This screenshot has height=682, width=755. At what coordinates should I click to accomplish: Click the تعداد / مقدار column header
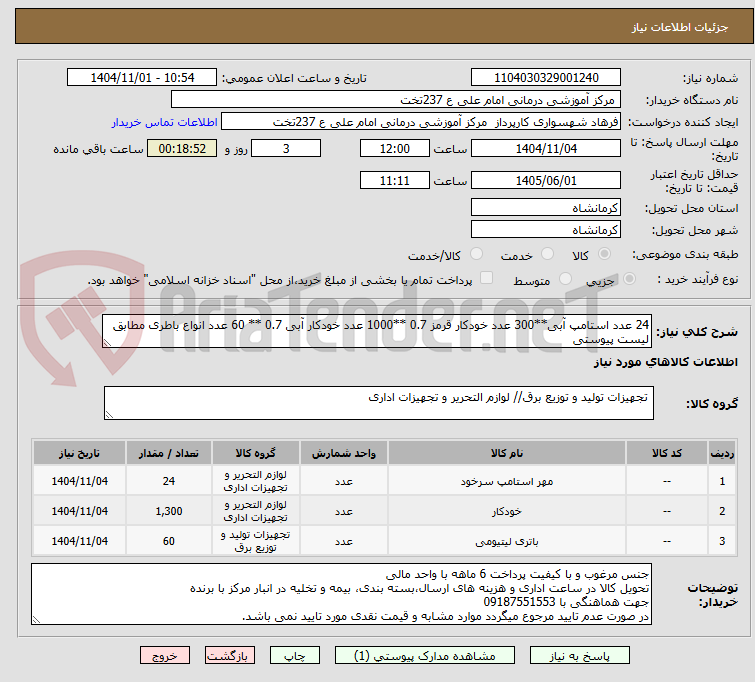[169, 453]
